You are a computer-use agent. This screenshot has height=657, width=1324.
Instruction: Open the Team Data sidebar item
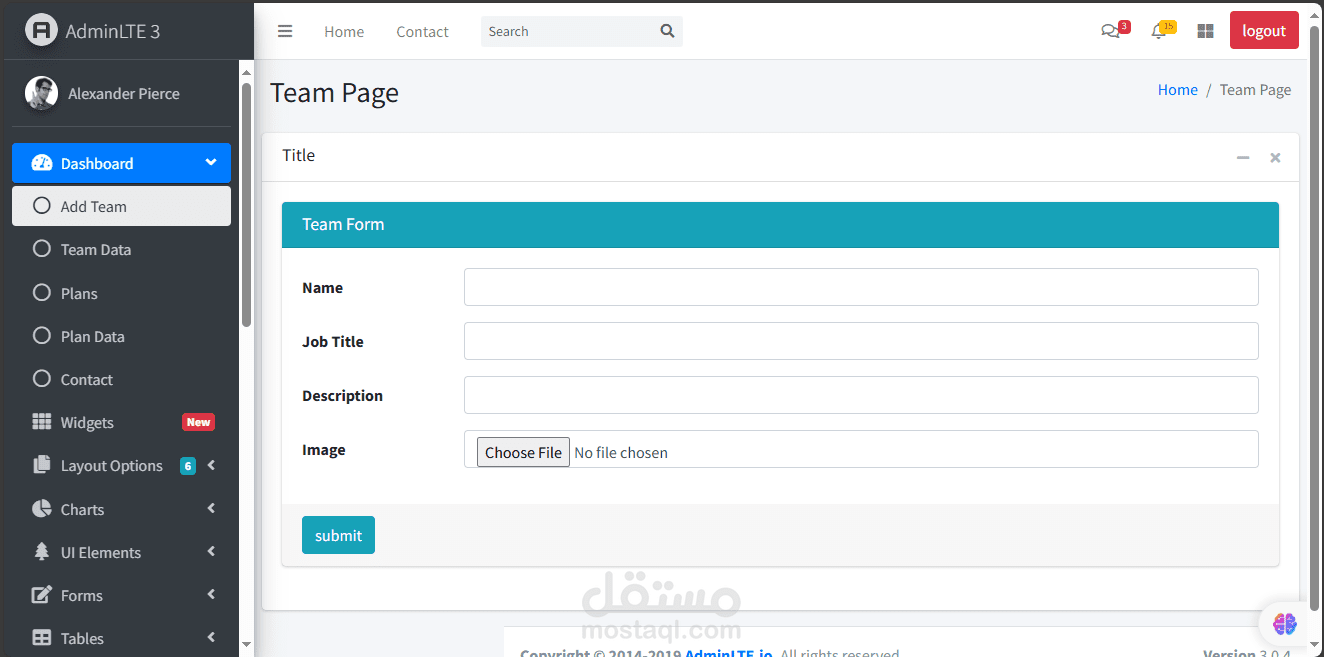(x=121, y=249)
